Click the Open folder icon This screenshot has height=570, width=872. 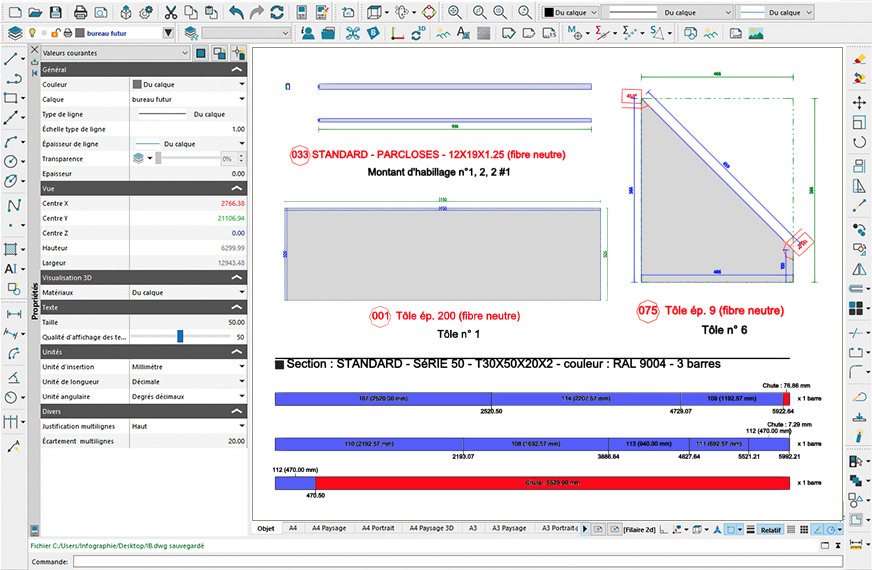tap(34, 12)
